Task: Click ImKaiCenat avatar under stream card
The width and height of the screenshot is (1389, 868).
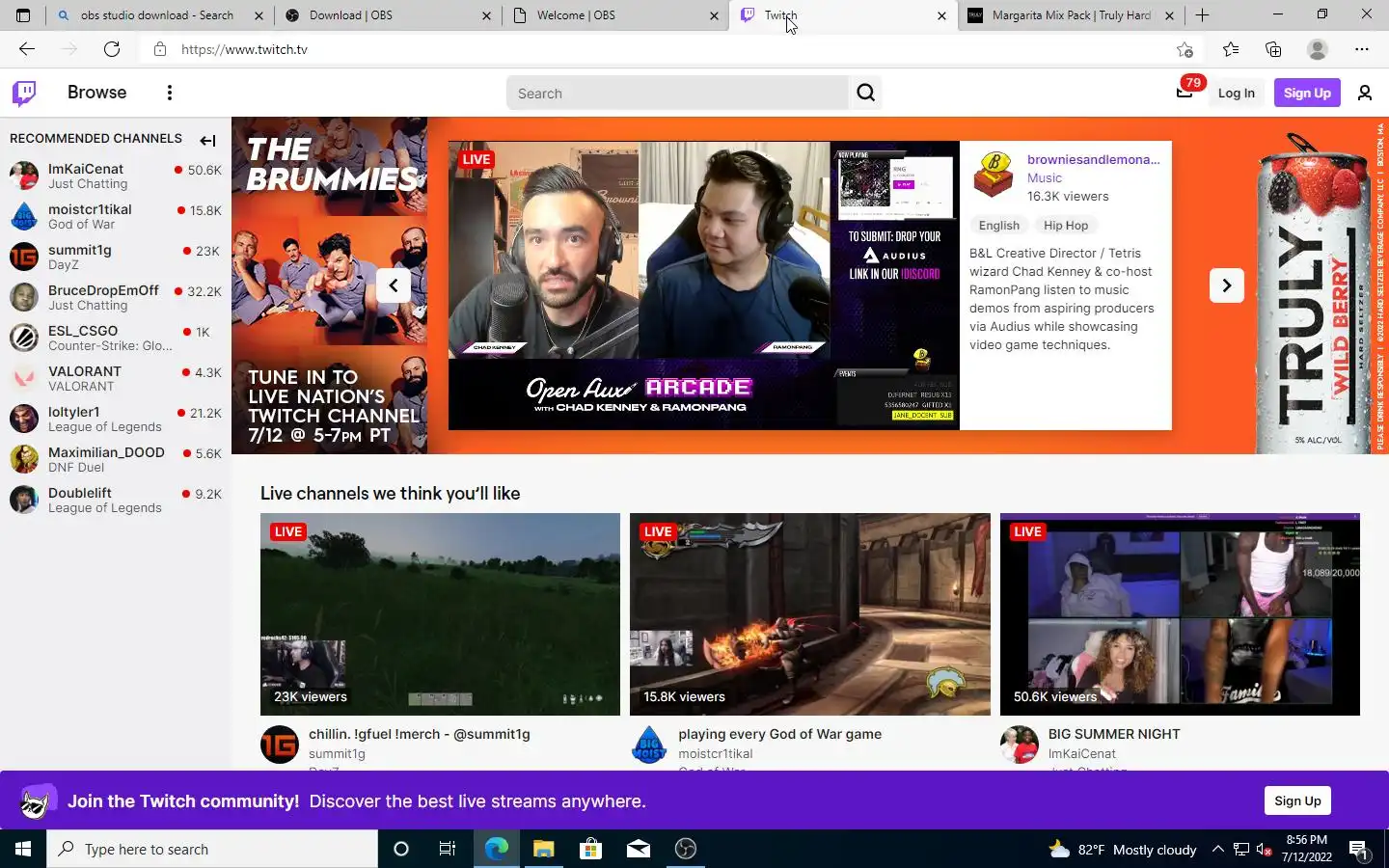Action: (1020, 745)
